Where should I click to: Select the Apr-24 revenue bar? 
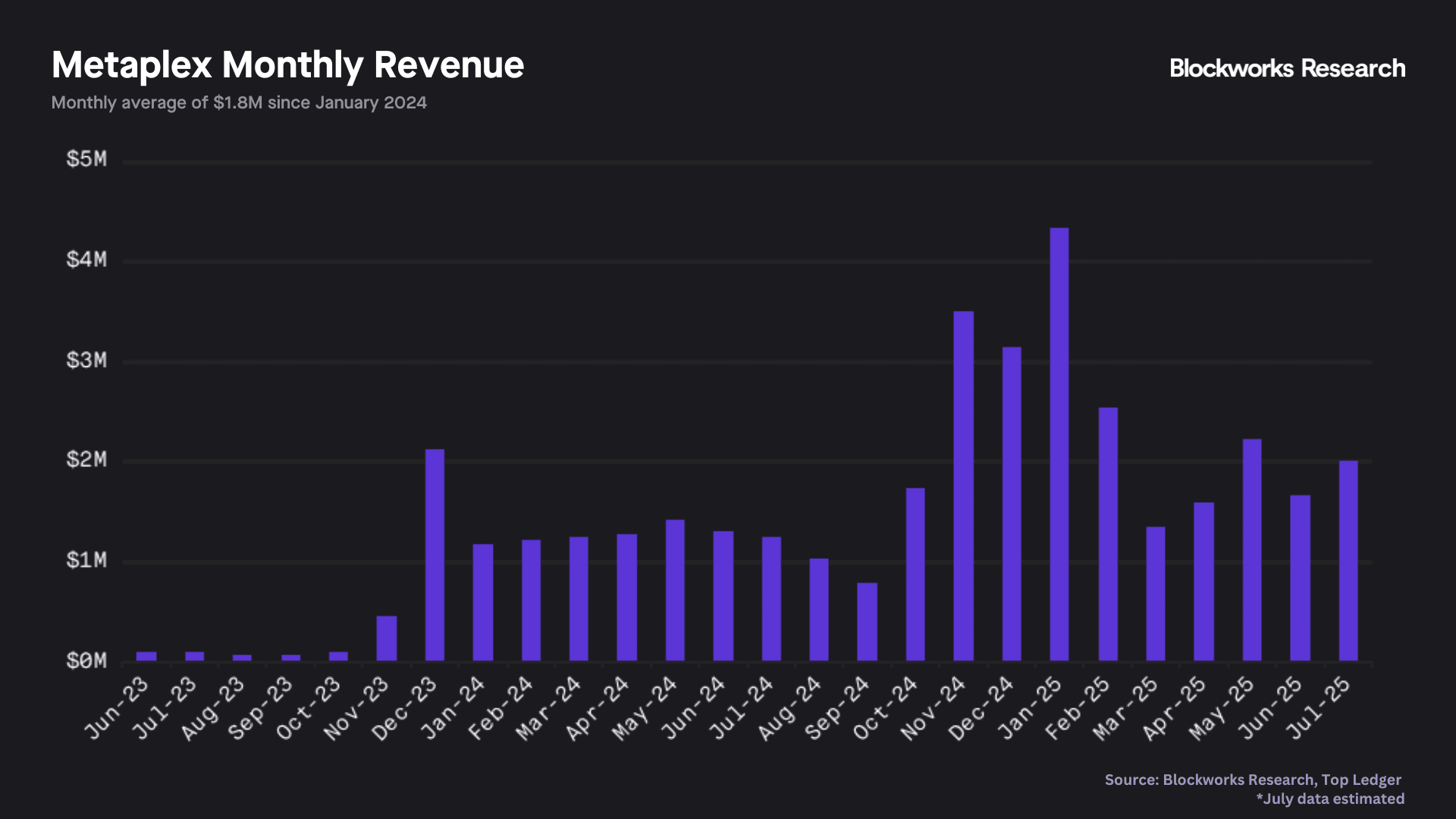(627, 598)
